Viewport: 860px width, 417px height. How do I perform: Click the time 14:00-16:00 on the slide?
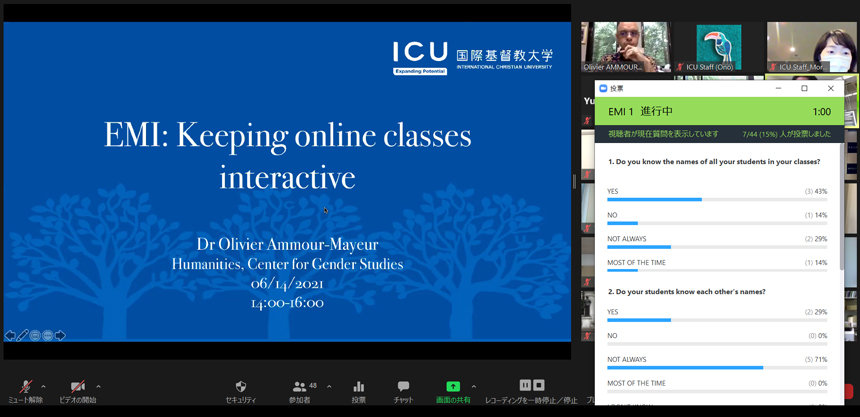coord(287,303)
